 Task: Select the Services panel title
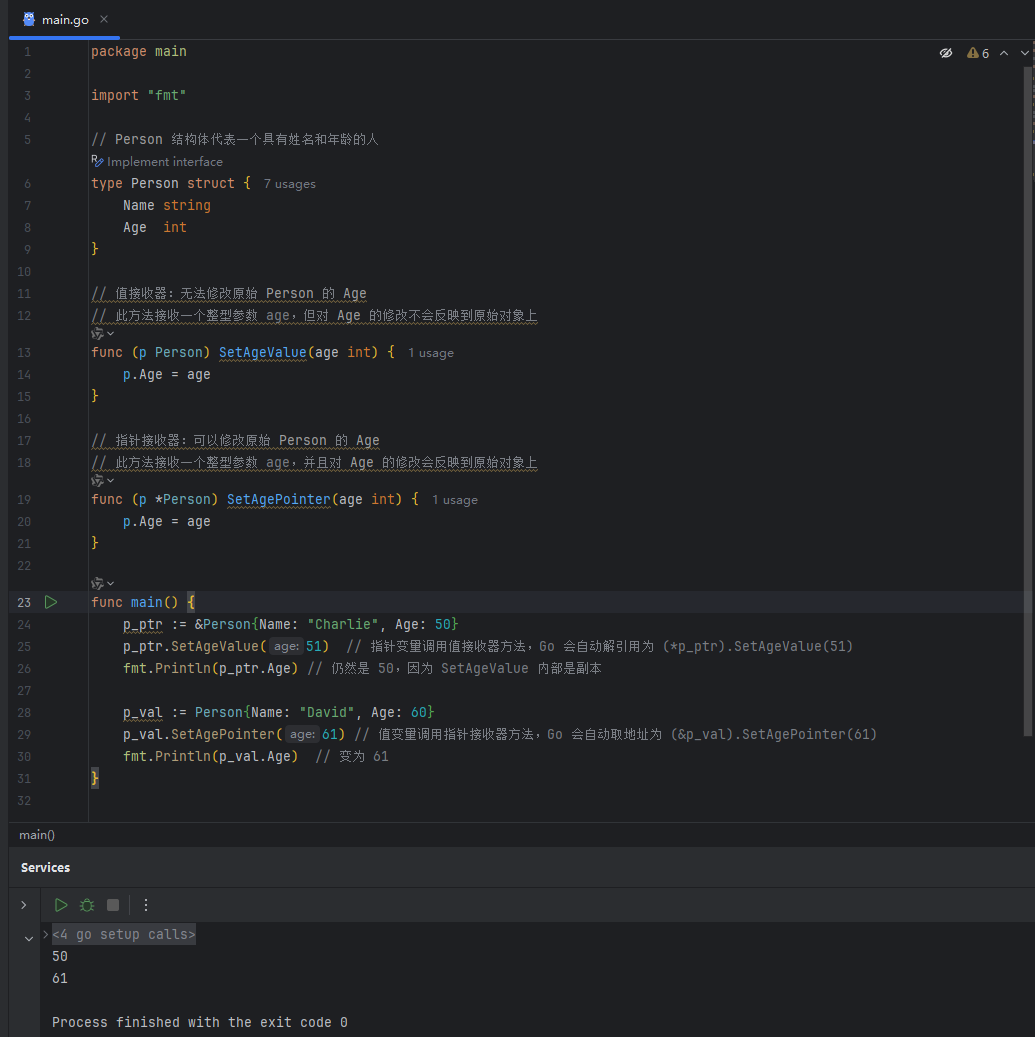click(x=46, y=867)
